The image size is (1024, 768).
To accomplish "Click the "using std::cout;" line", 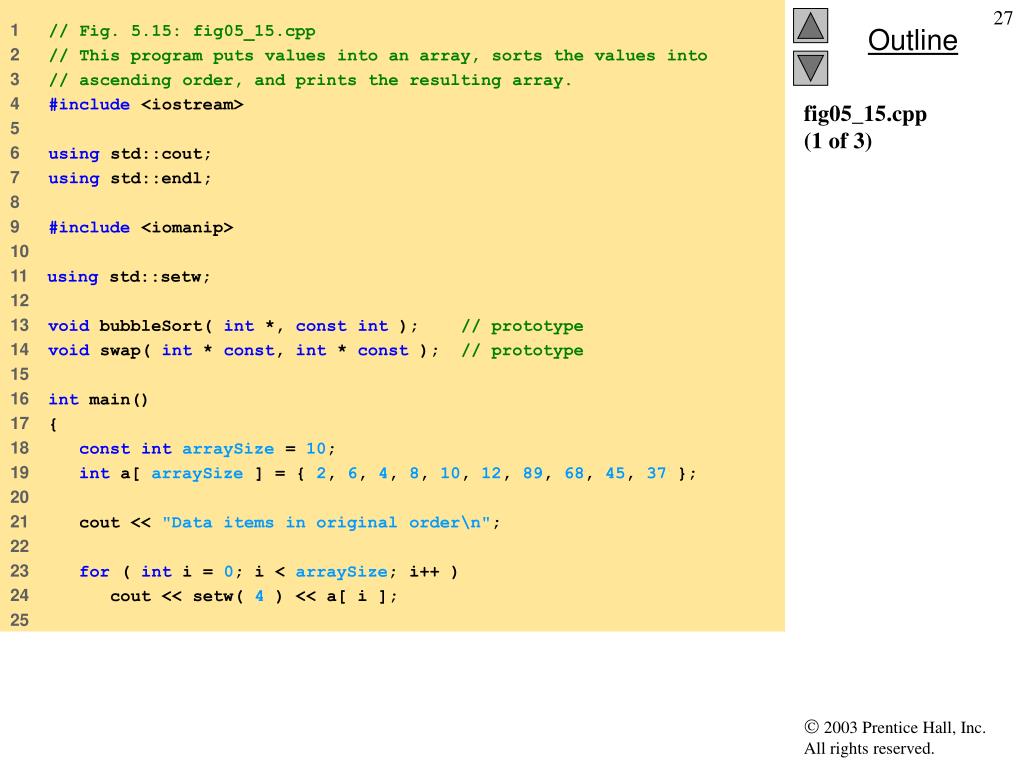I will (130, 154).
